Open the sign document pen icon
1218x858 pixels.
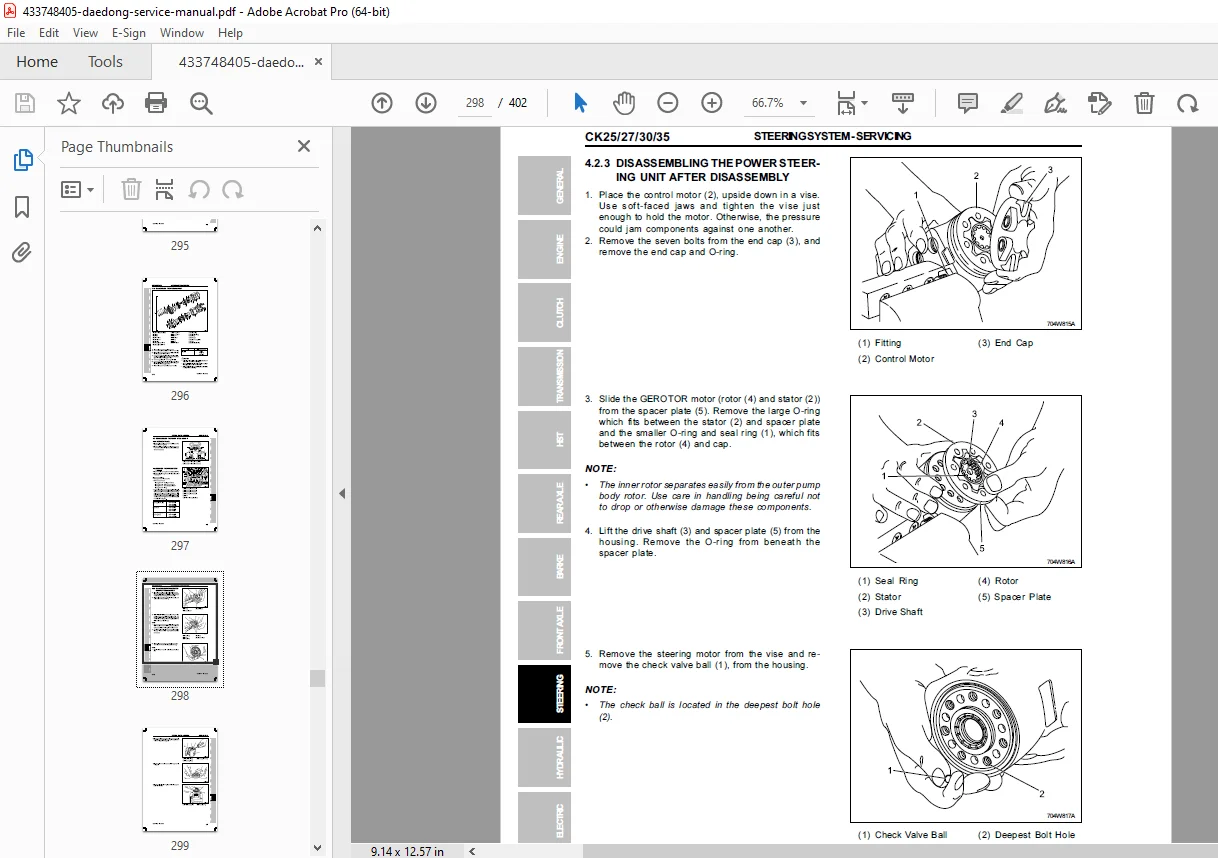(1055, 103)
